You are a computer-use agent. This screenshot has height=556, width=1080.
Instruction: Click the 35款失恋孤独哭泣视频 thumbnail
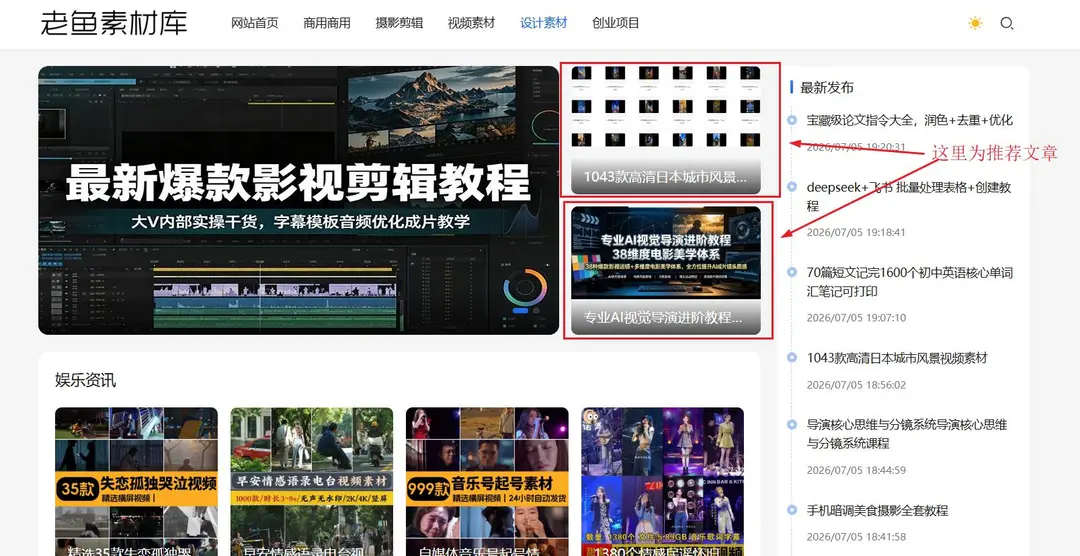tap(136, 482)
